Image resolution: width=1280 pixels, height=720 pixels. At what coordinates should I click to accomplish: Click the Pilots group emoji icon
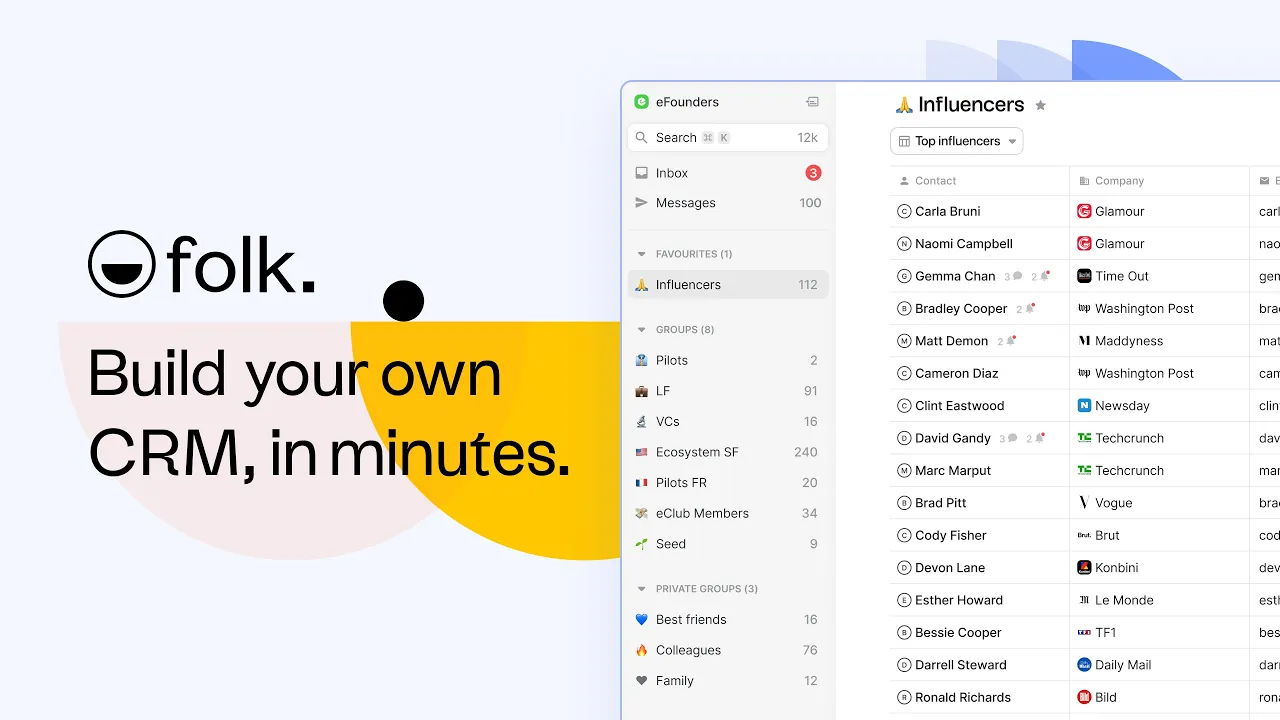(x=642, y=360)
